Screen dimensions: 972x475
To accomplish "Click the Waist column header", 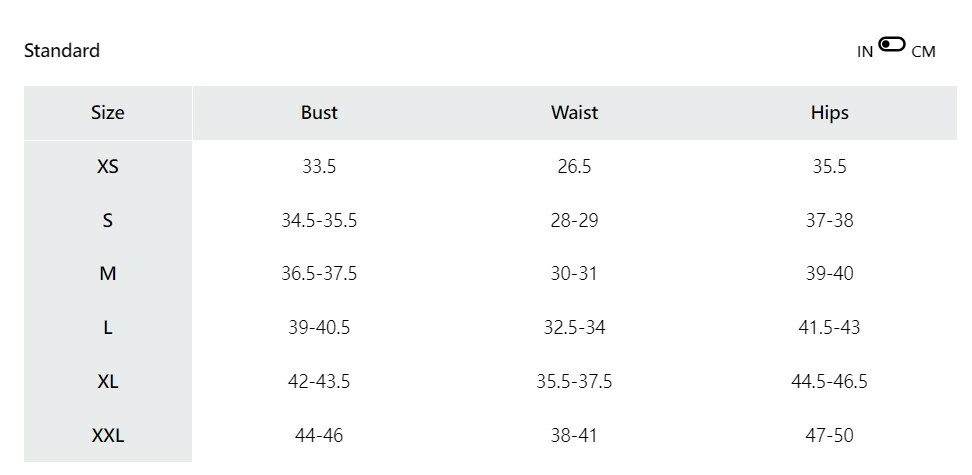I will (x=574, y=113).
